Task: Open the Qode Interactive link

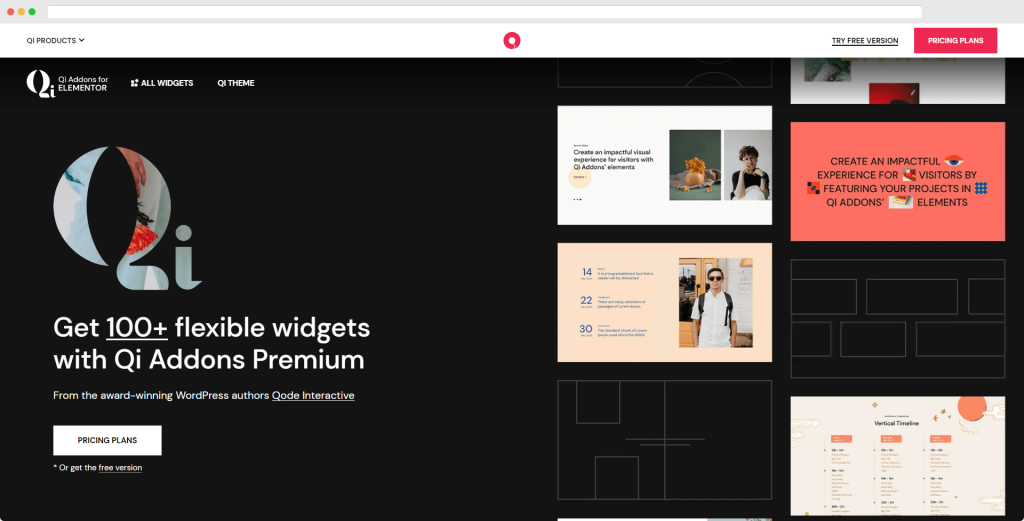Action: point(313,395)
